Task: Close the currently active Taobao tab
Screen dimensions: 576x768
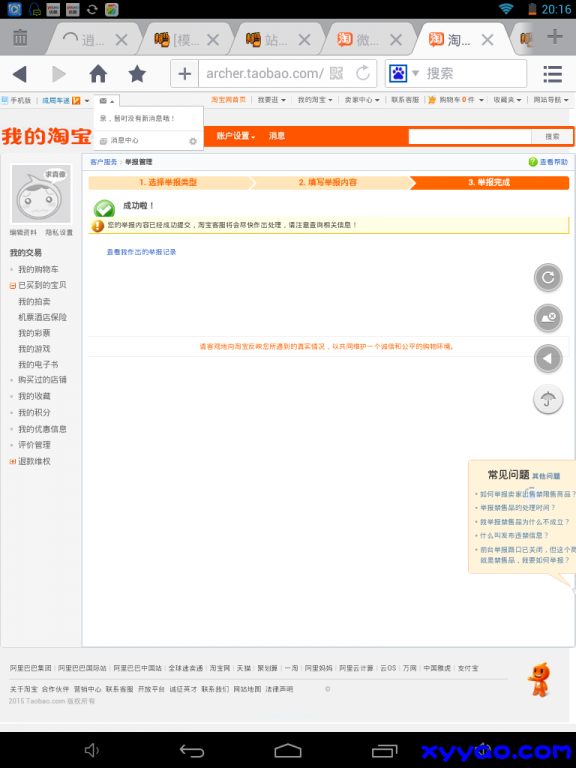Action: point(487,40)
